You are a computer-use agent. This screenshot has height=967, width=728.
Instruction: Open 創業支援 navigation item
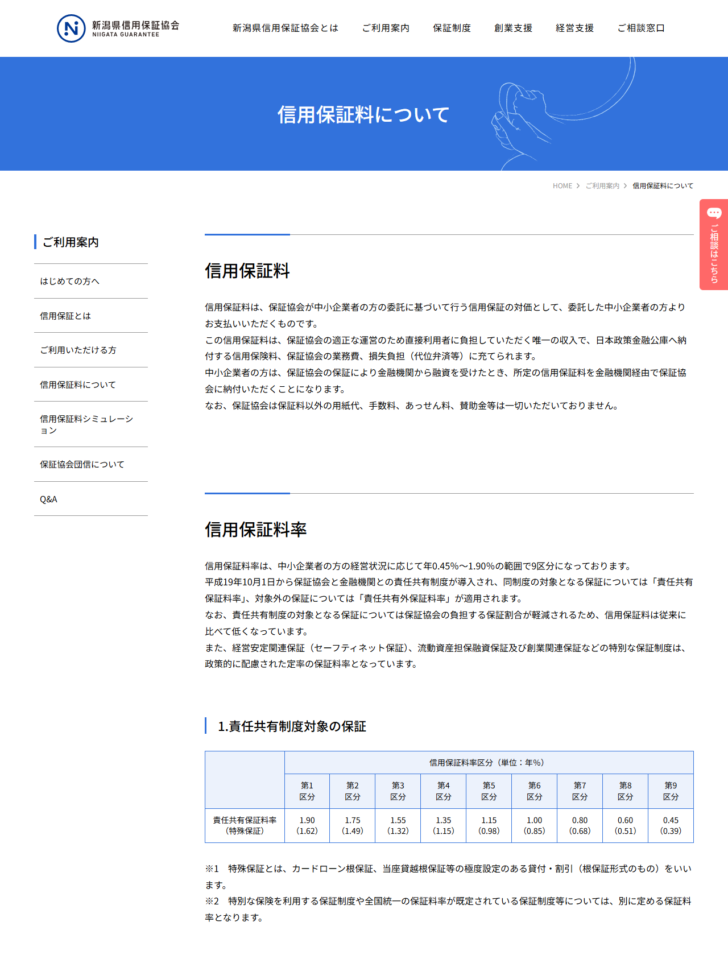click(513, 28)
